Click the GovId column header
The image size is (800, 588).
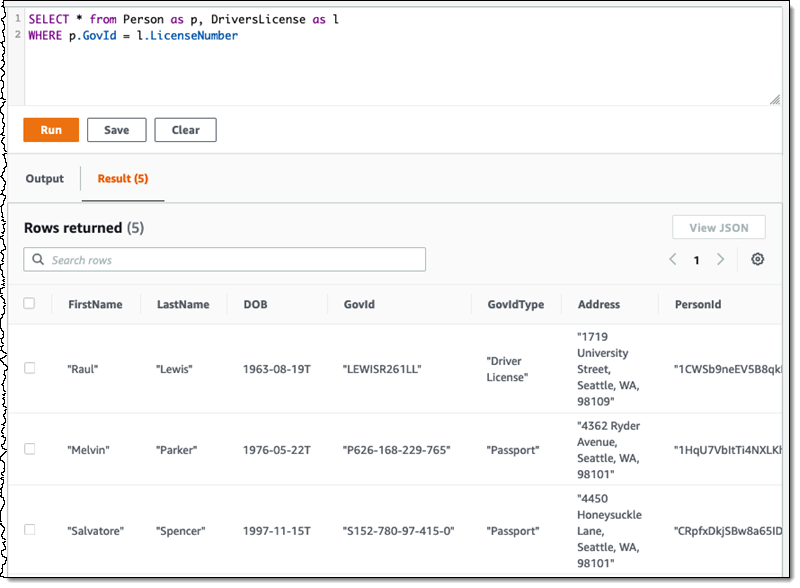358,305
